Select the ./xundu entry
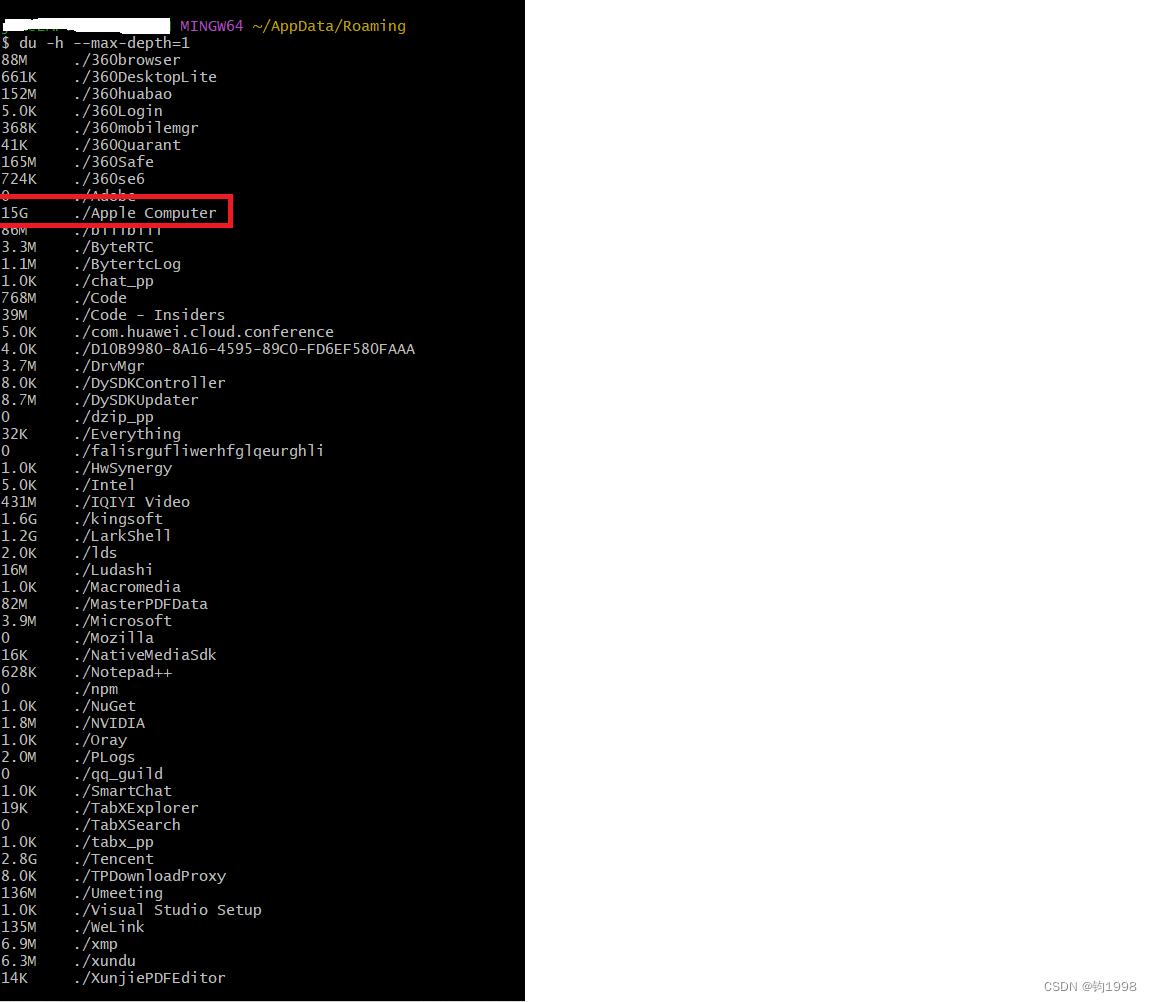 [x=68, y=961]
